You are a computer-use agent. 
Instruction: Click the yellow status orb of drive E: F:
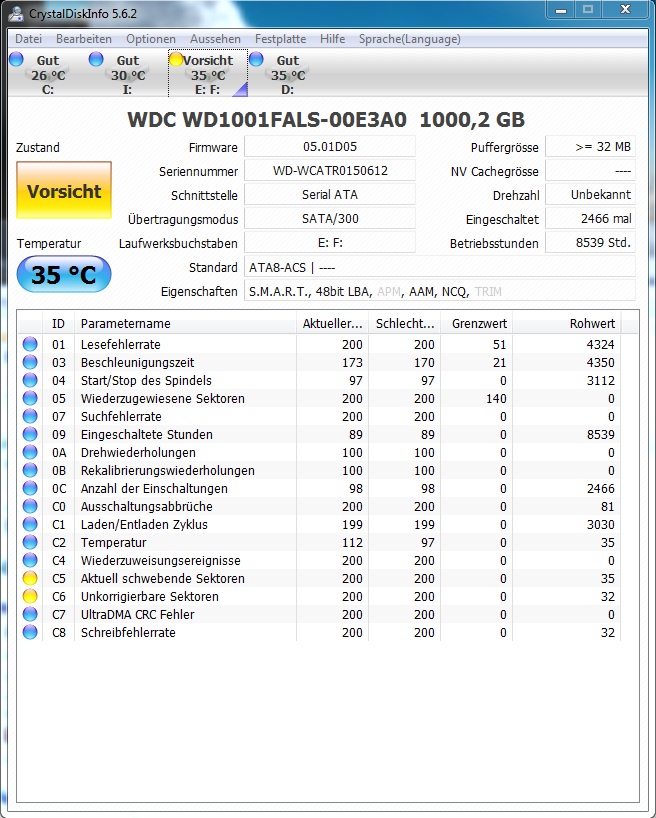(x=176, y=59)
